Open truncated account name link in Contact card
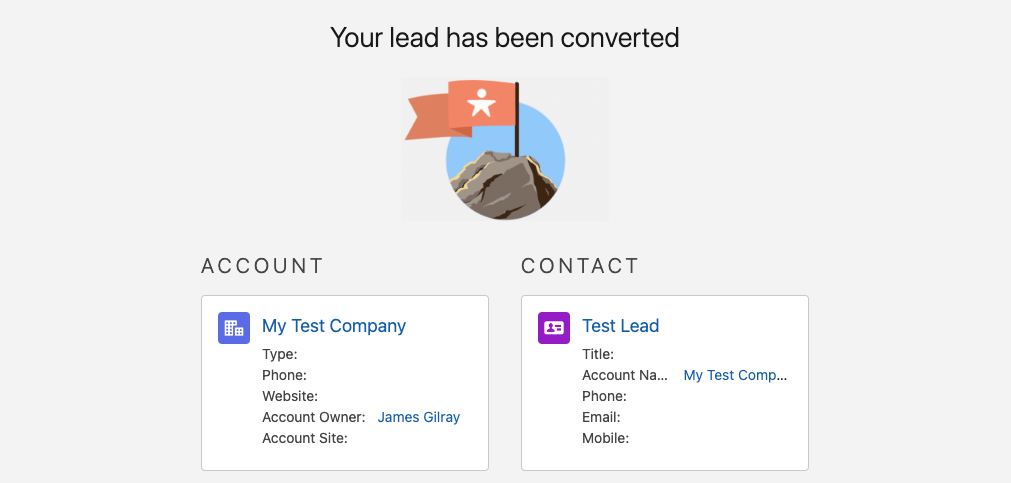This screenshot has height=483, width=1011. point(735,375)
